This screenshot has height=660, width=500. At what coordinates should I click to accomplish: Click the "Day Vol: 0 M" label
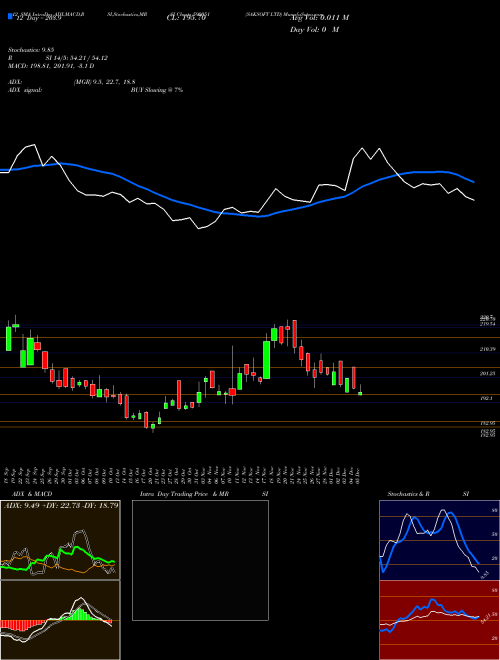[x=314, y=30]
